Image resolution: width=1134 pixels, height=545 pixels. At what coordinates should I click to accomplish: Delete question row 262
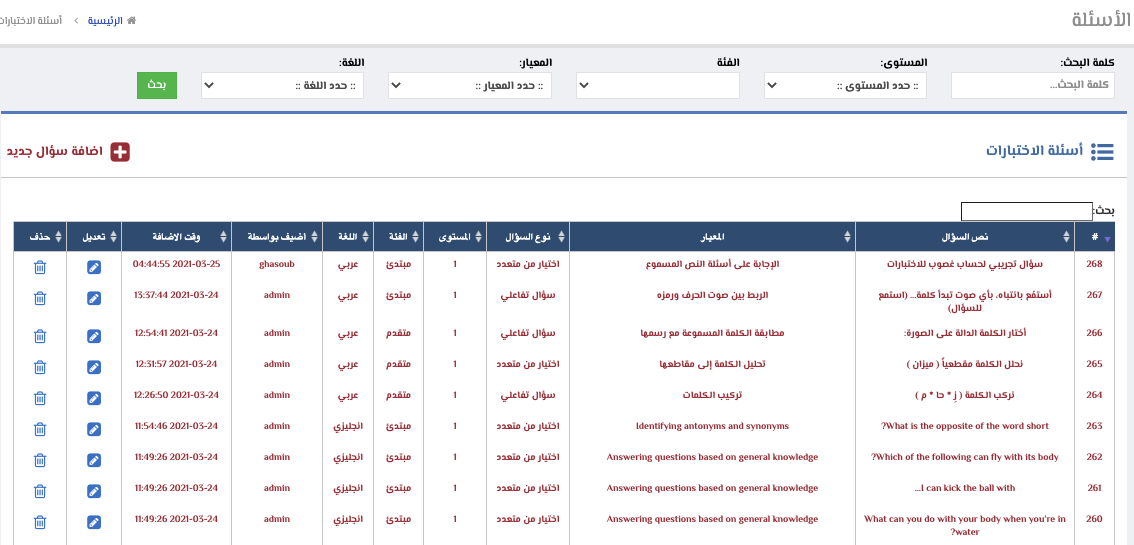40,460
